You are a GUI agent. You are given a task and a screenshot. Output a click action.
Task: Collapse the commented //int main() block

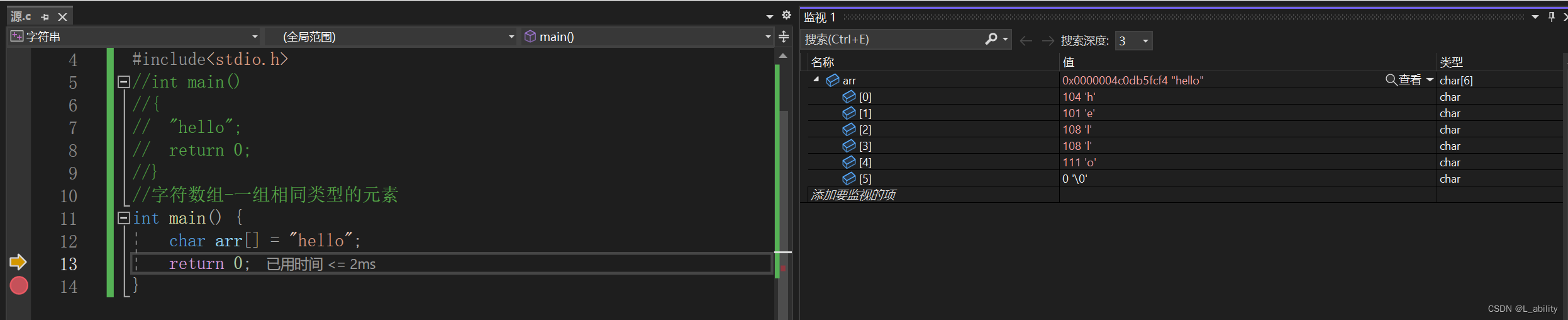click(124, 82)
